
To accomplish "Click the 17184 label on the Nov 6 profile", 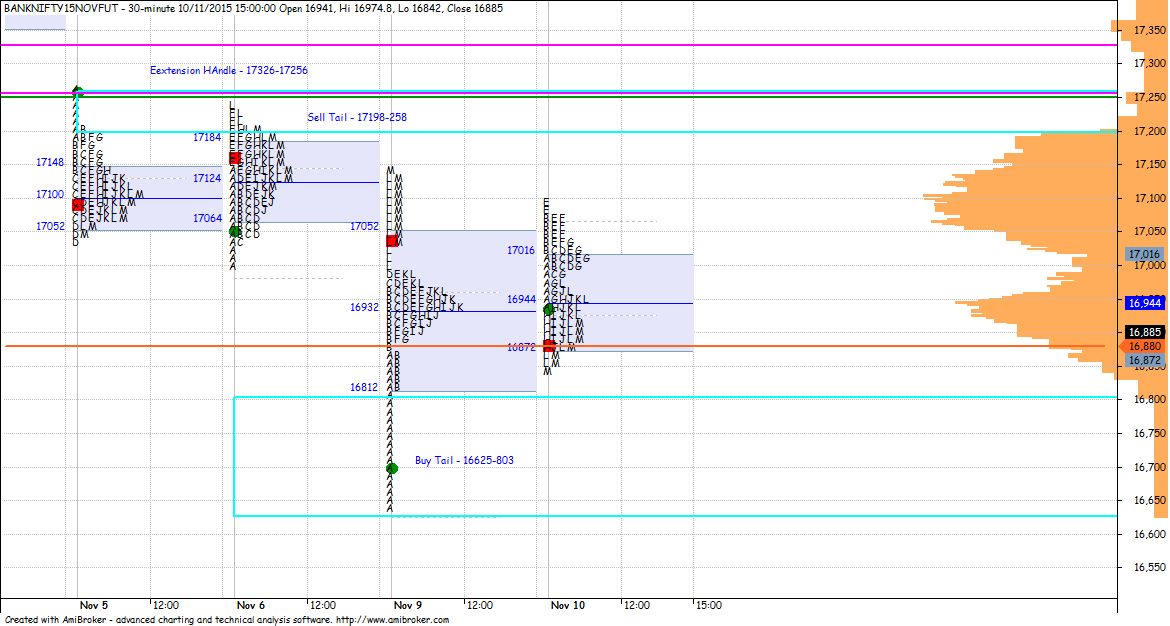I will tap(207, 137).
